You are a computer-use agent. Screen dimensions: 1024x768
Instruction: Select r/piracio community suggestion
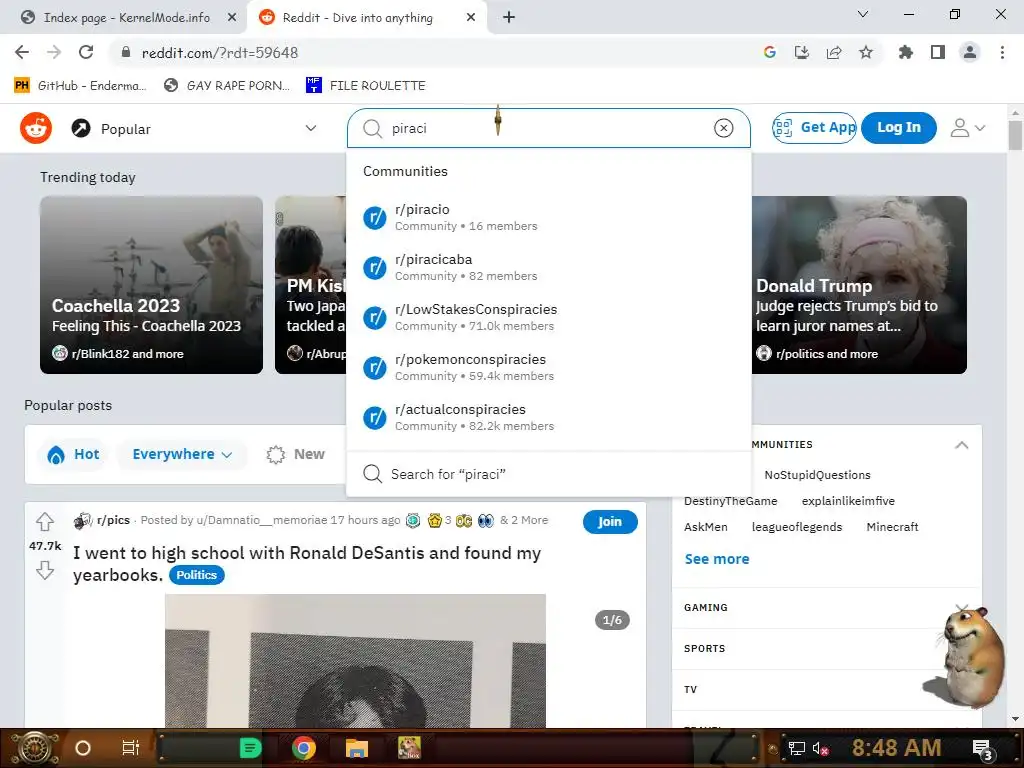point(549,217)
